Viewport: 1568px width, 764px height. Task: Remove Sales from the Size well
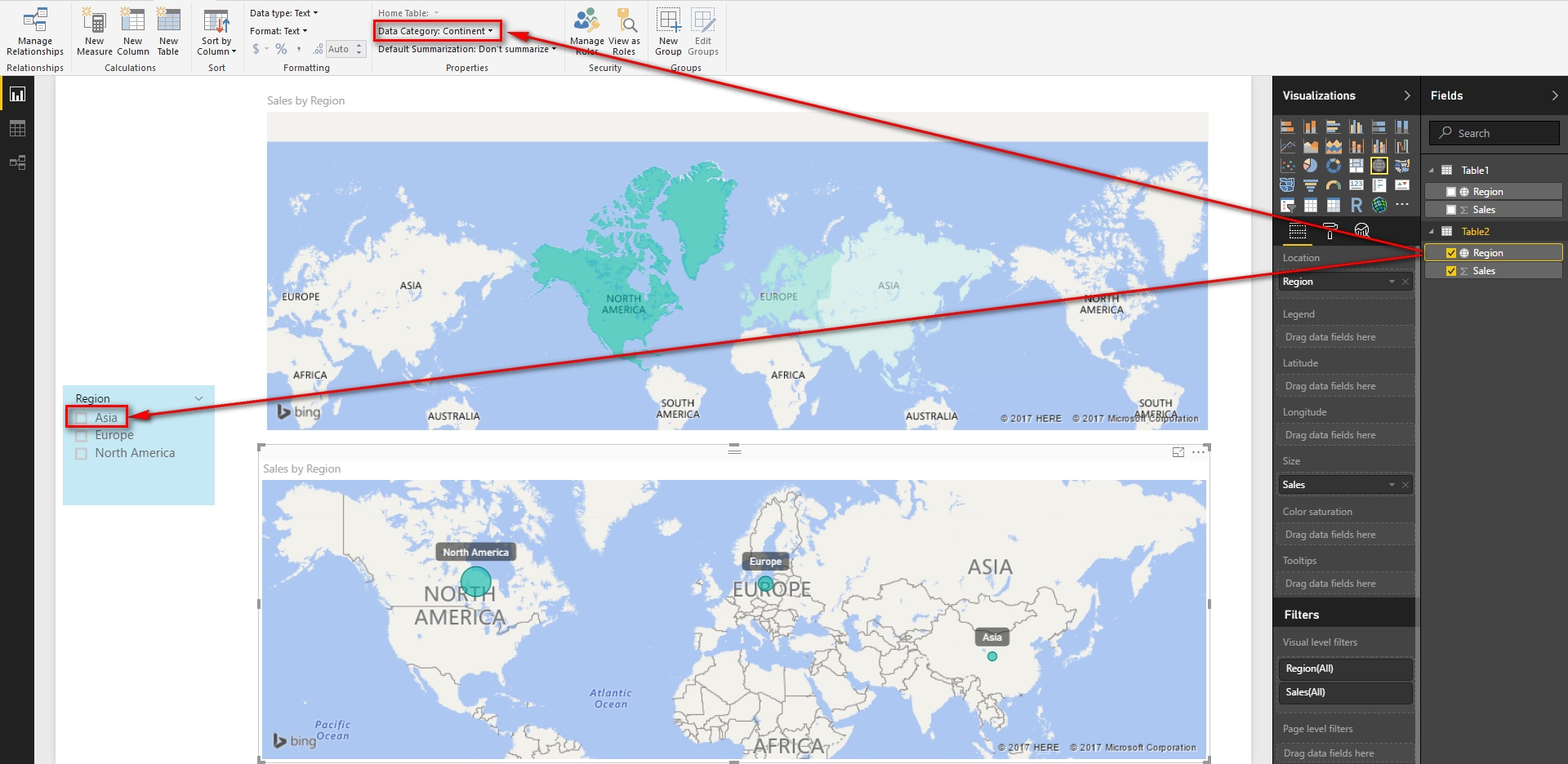coord(1405,485)
